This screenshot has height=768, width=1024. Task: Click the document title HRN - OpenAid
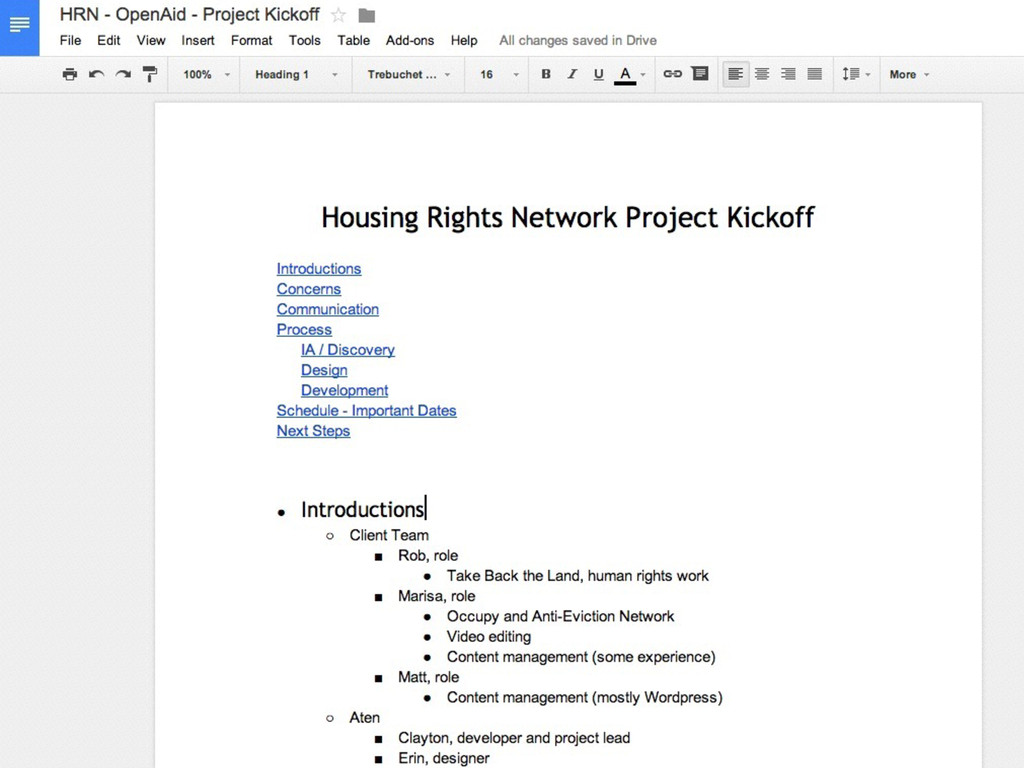189,15
